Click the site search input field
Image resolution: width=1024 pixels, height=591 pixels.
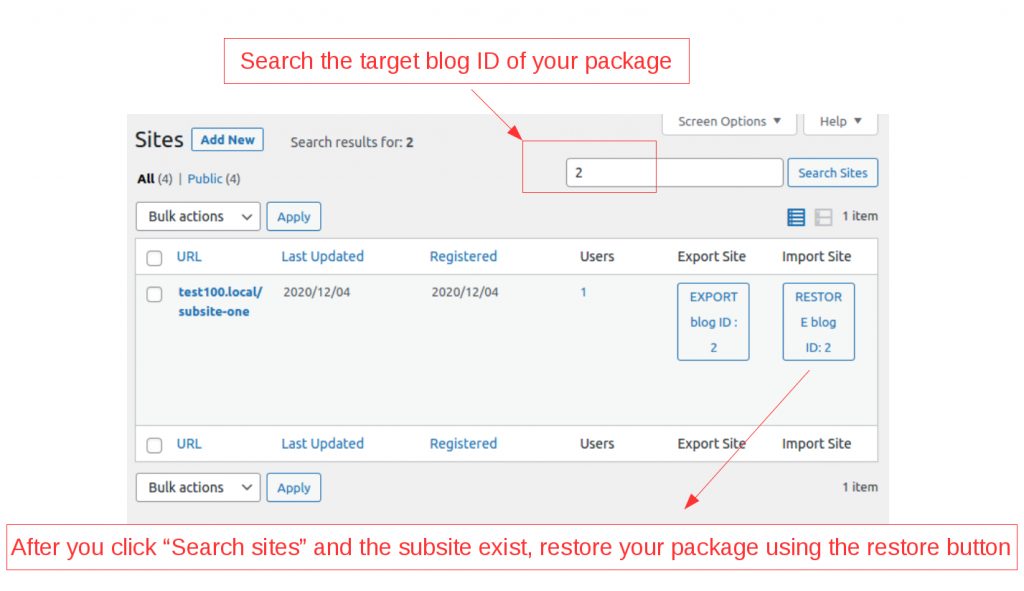click(674, 172)
